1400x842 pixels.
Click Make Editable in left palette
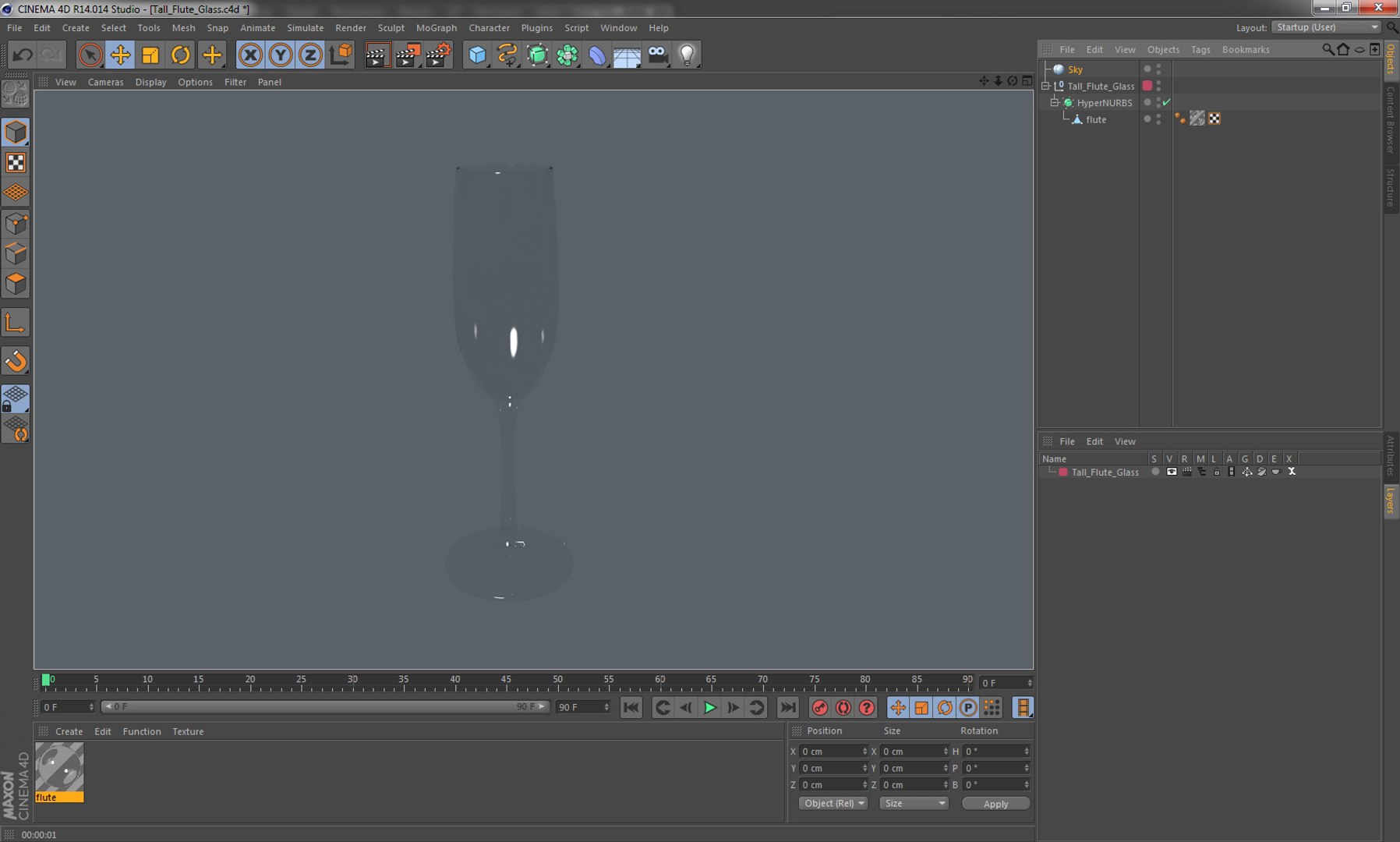[16, 94]
